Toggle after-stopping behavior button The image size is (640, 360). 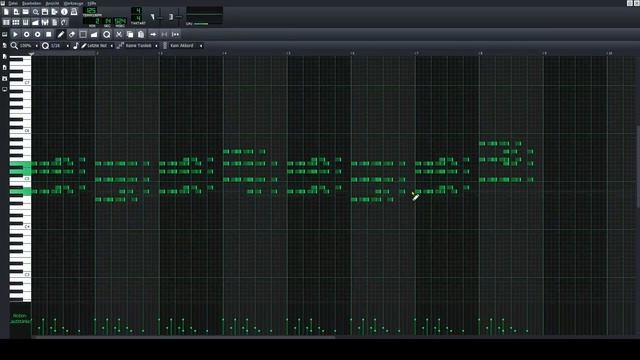[176, 34]
